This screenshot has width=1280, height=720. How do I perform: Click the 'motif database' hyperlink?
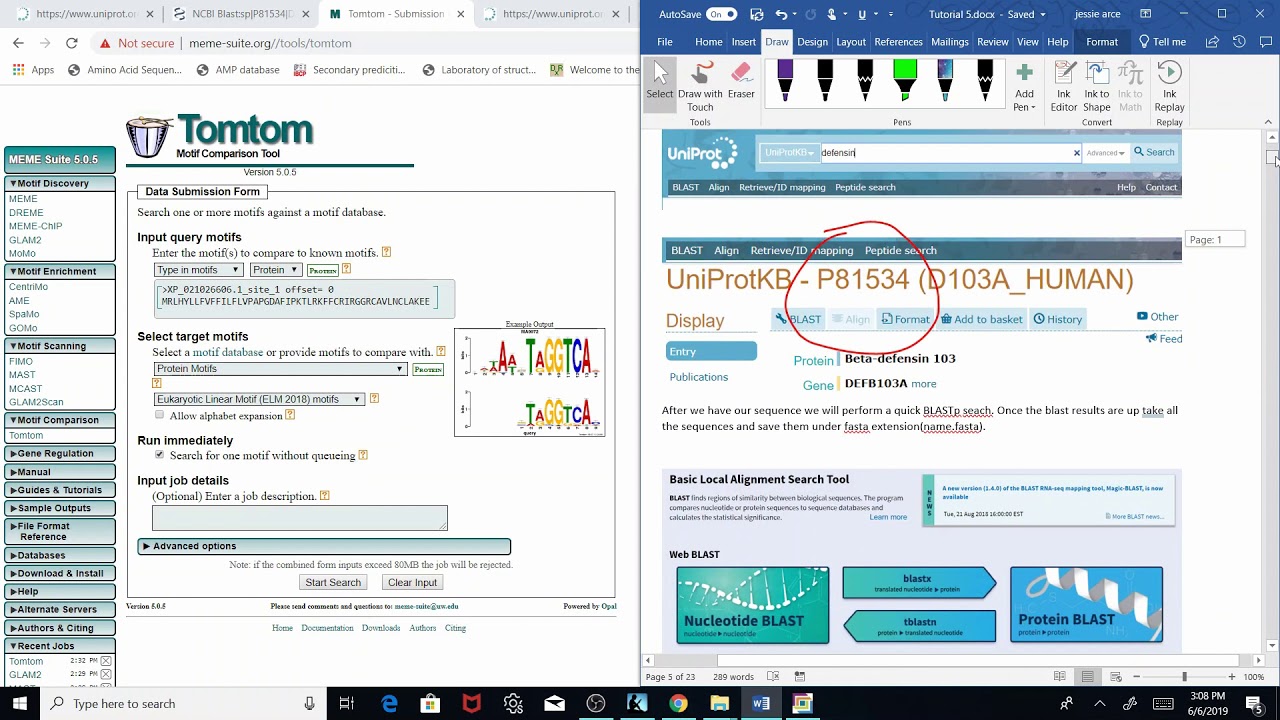[x=228, y=352]
